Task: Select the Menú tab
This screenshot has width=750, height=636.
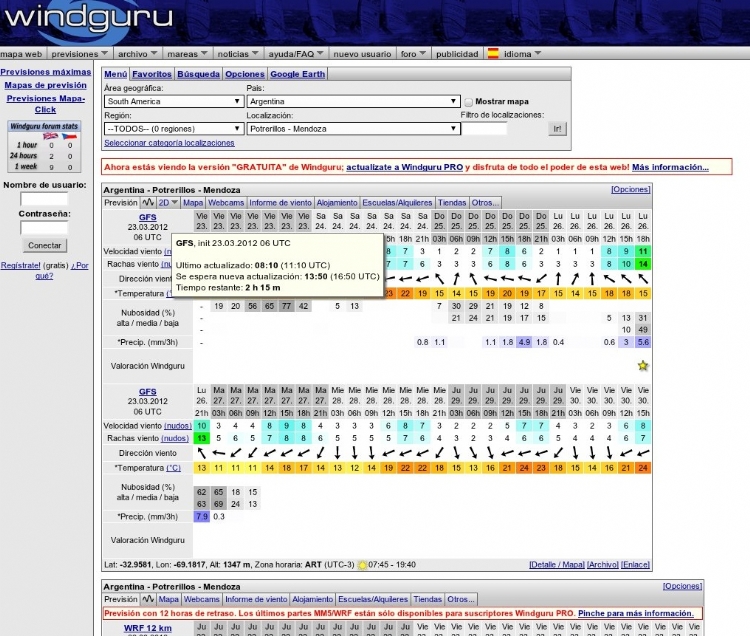Action: pyautogui.click(x=116, y=74)
